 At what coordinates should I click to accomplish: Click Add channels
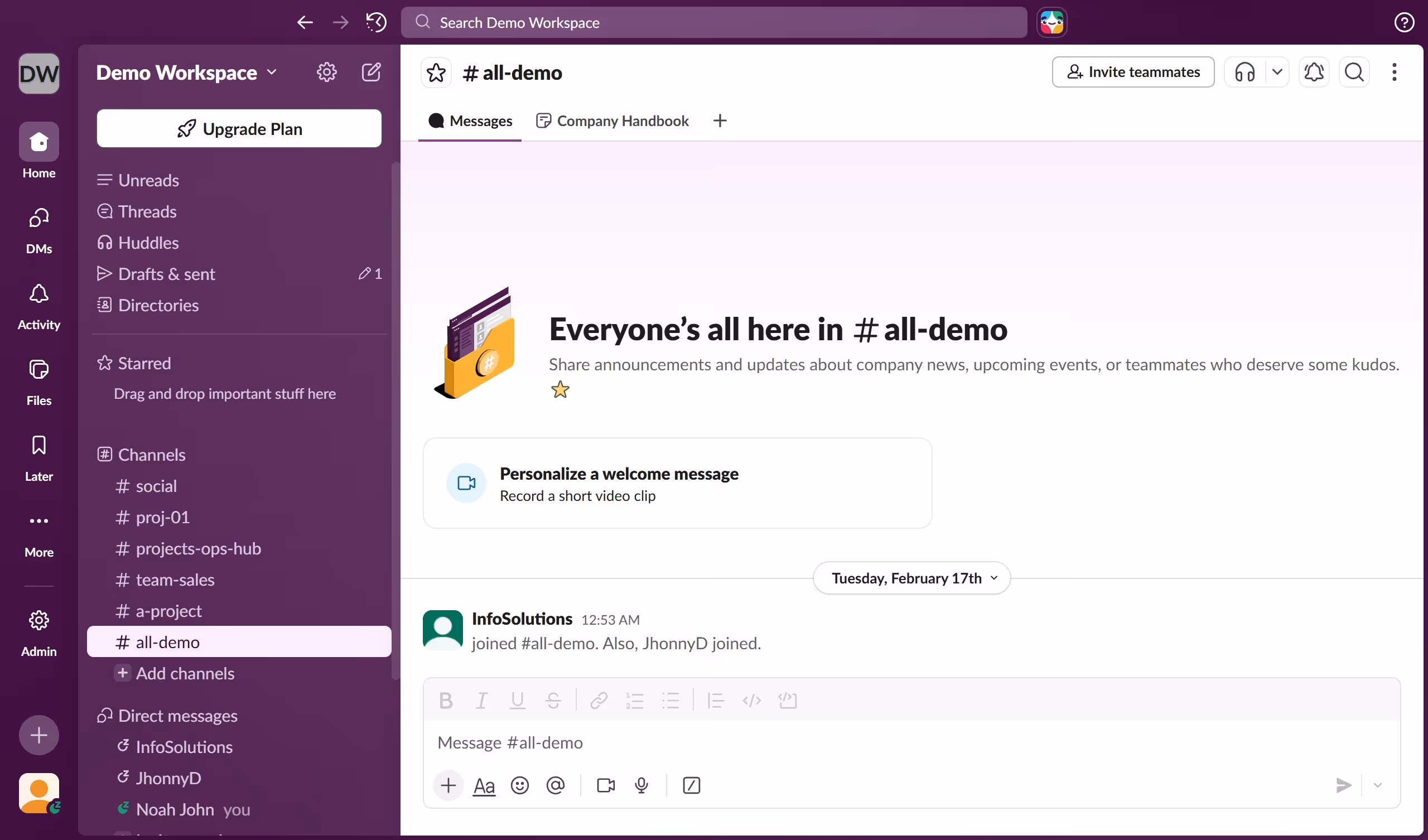coord(239,673)
